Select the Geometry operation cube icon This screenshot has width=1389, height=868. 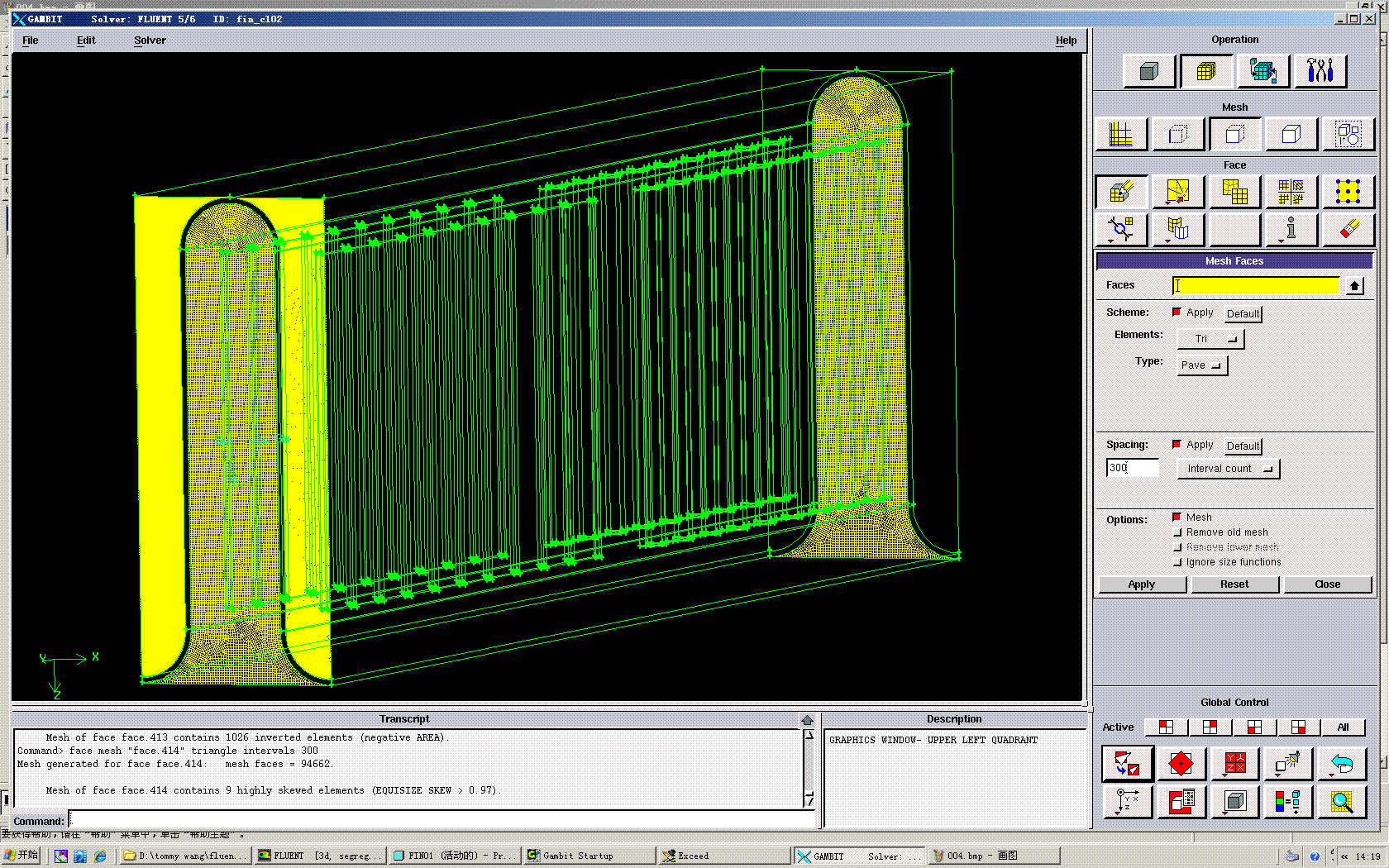tap(1148, 72)
